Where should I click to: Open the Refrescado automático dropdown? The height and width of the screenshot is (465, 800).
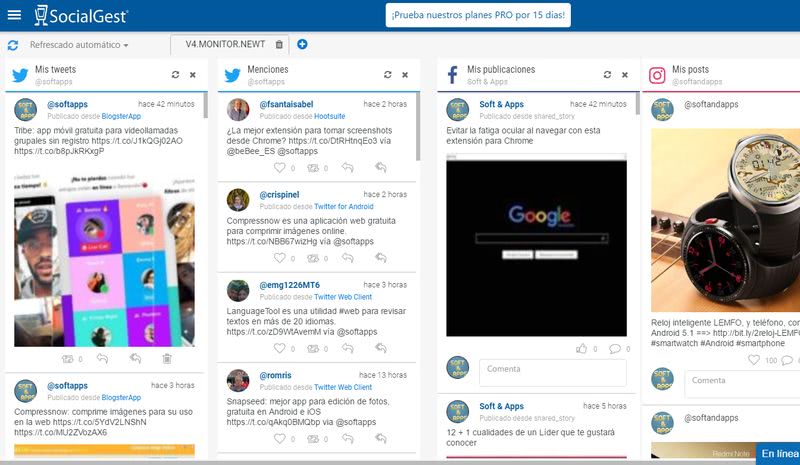coord(79,45)
